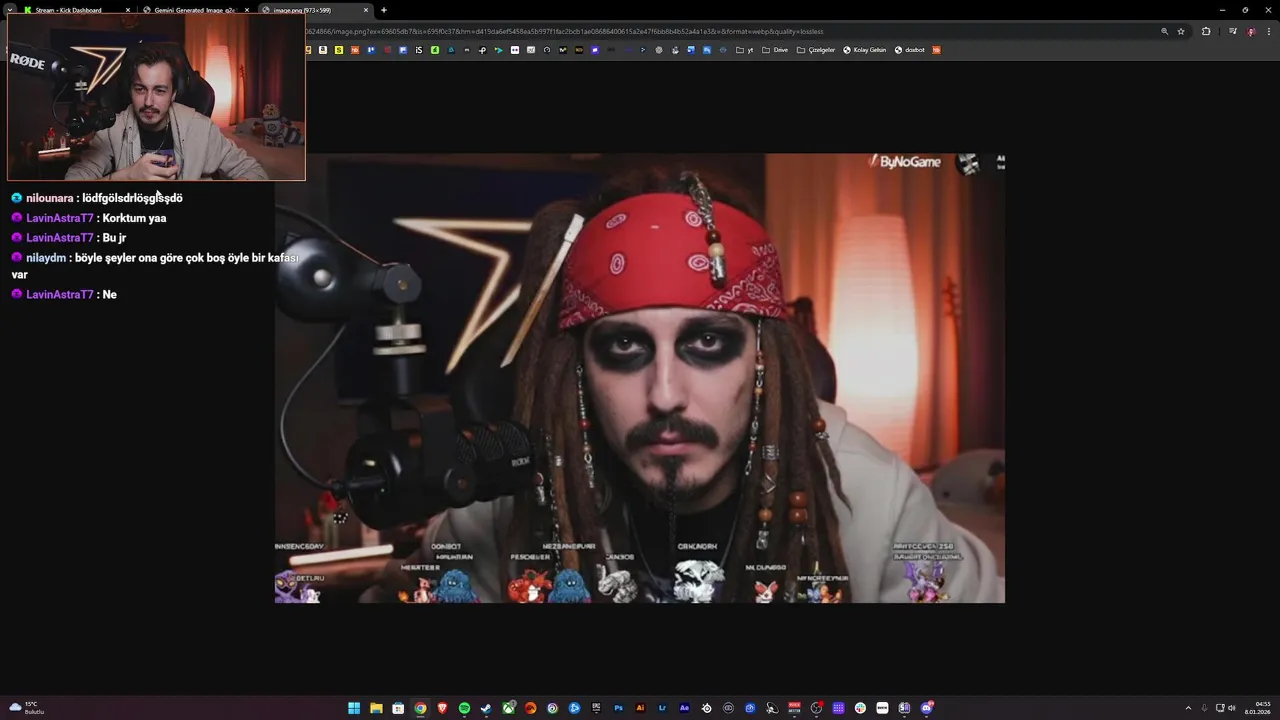
Task: Bookmark this page with the star icon
Action: tap(1181, 31)
